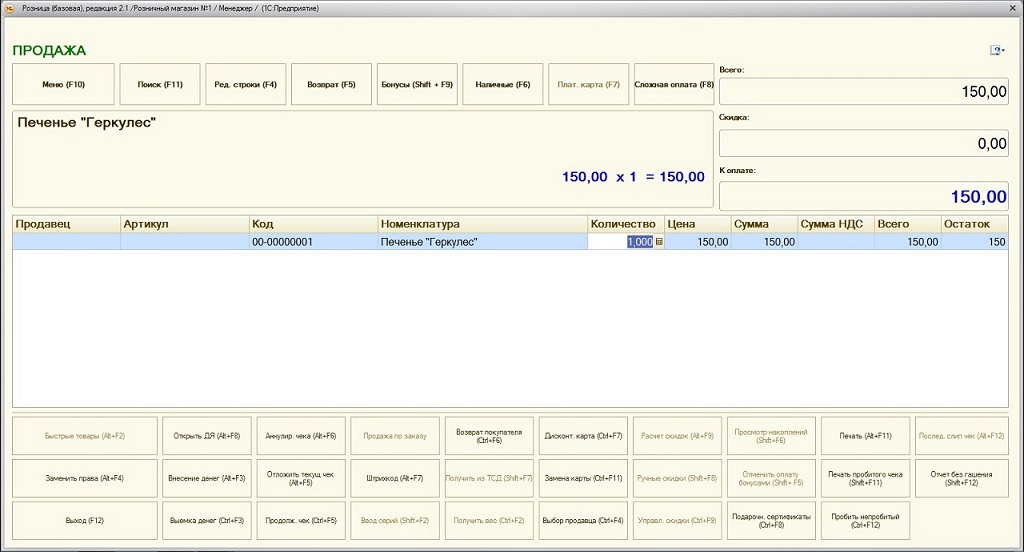This screenshot has width=1024, height=552.
Task: Click the Остаток value 150 cell
Action: pos(974,242)
